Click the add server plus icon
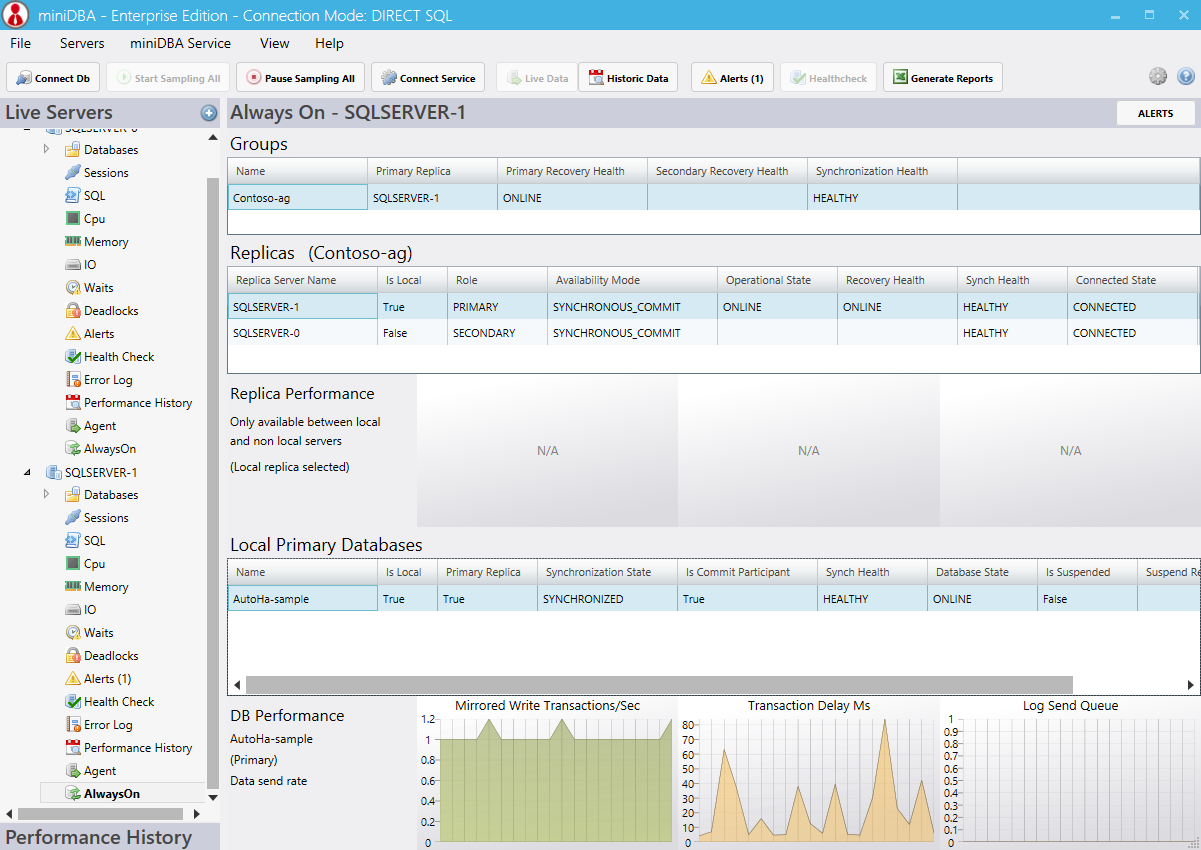The height and width of the screenshot is (850, 1201). pyautogui.click(x=209, y=113)
